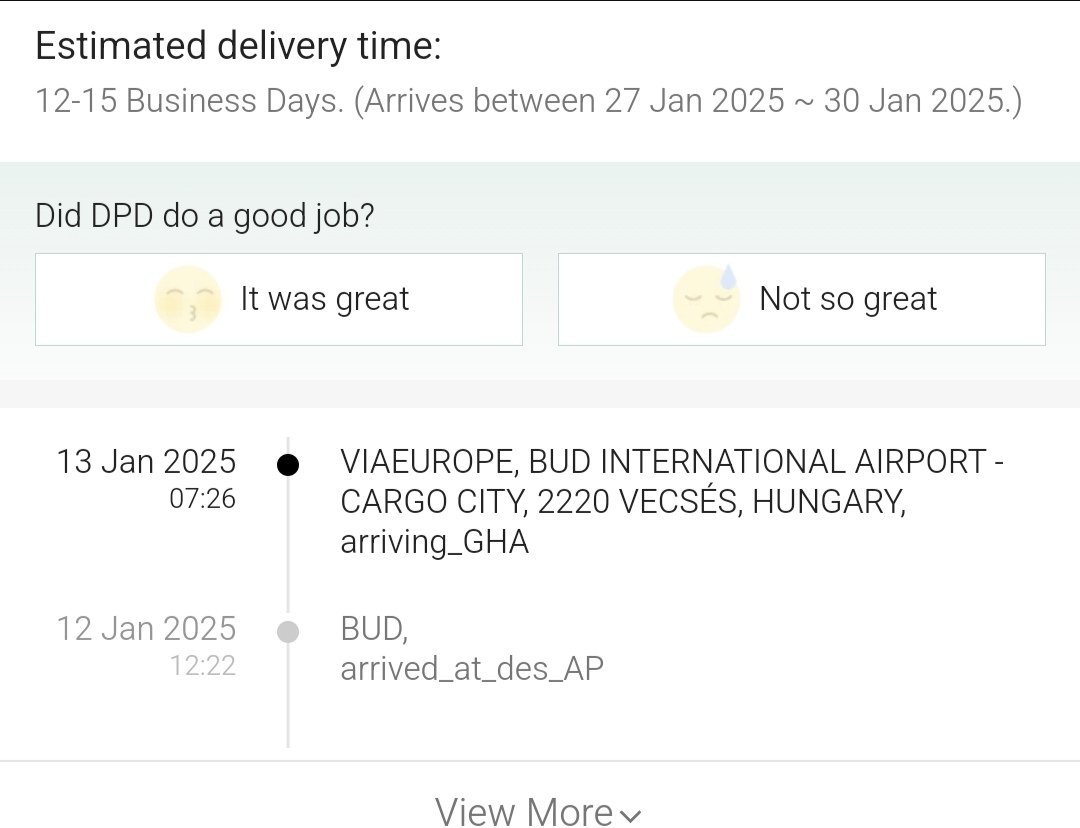
Task: Click the "arrived_at_des_AP" status text
Action: 472,668
